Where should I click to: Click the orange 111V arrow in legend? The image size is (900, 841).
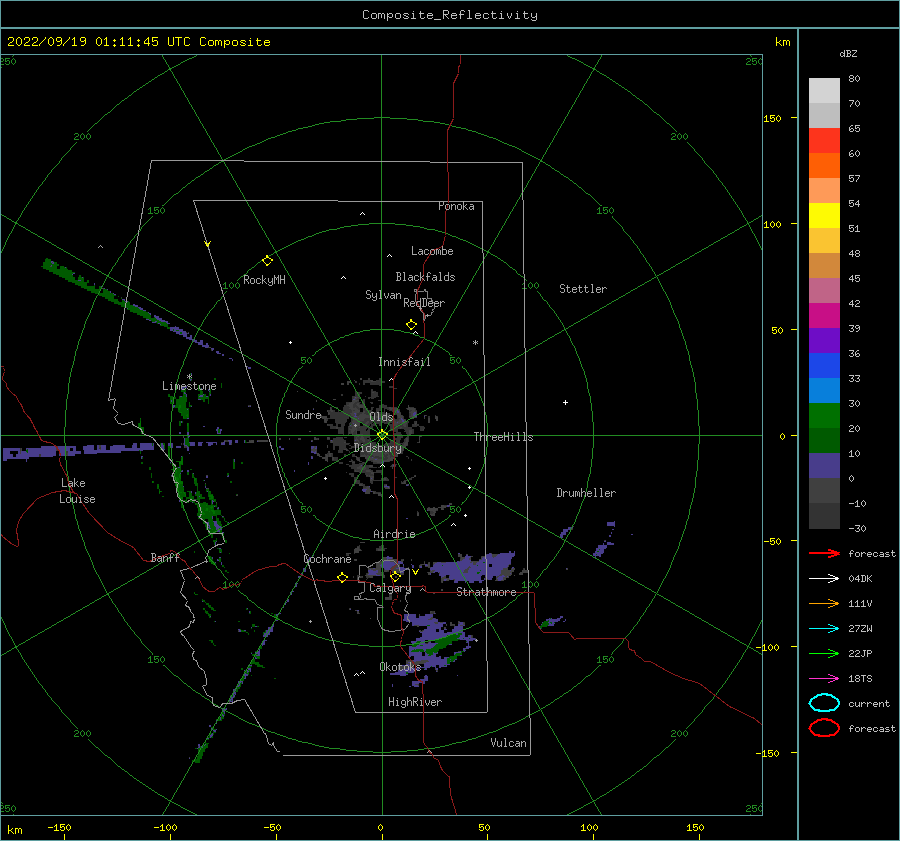824,603
